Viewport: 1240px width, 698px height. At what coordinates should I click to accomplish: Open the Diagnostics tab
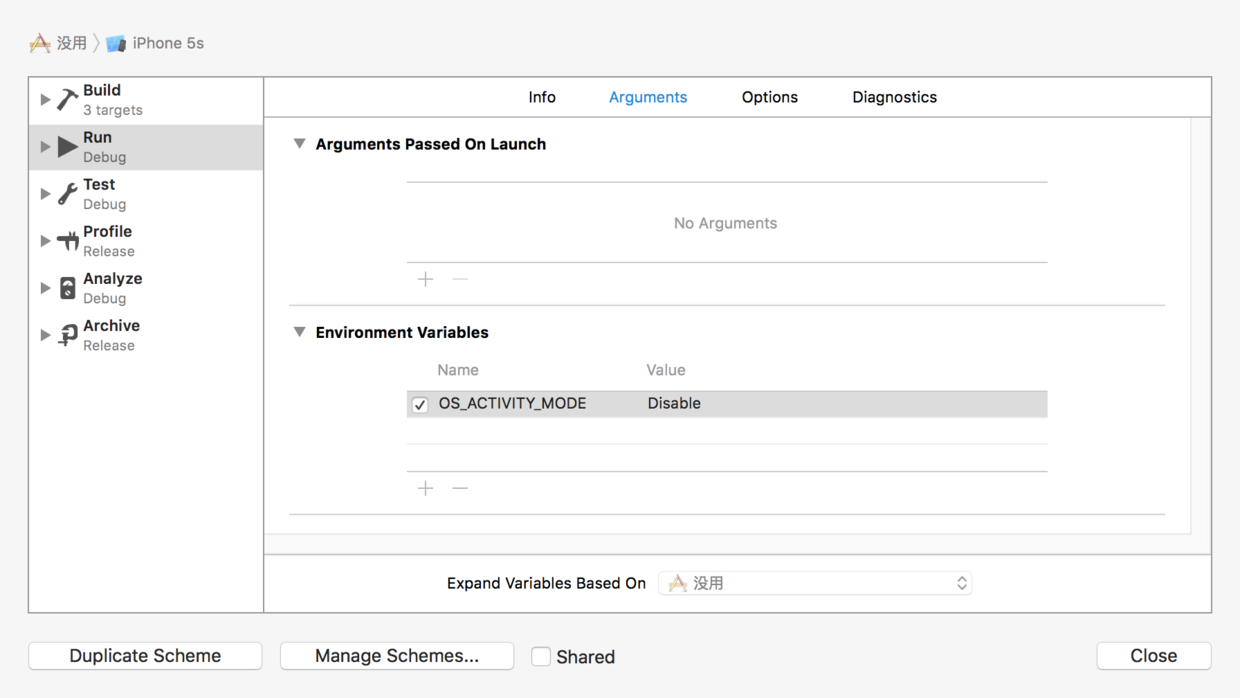pos(894,97)
